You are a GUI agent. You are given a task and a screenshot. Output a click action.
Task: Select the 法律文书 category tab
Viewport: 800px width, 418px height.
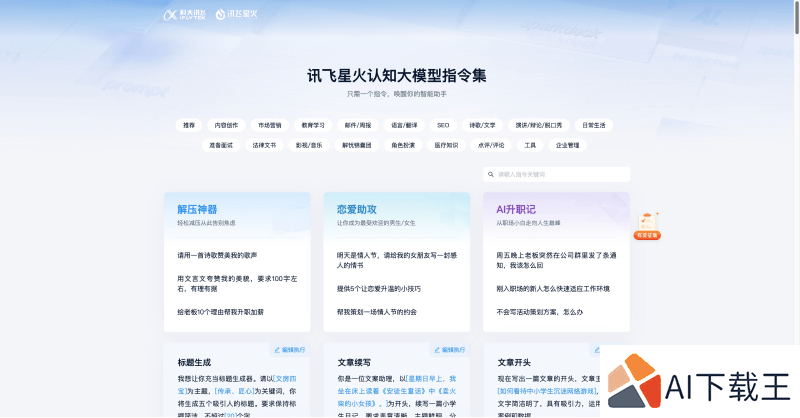[264, 145]
